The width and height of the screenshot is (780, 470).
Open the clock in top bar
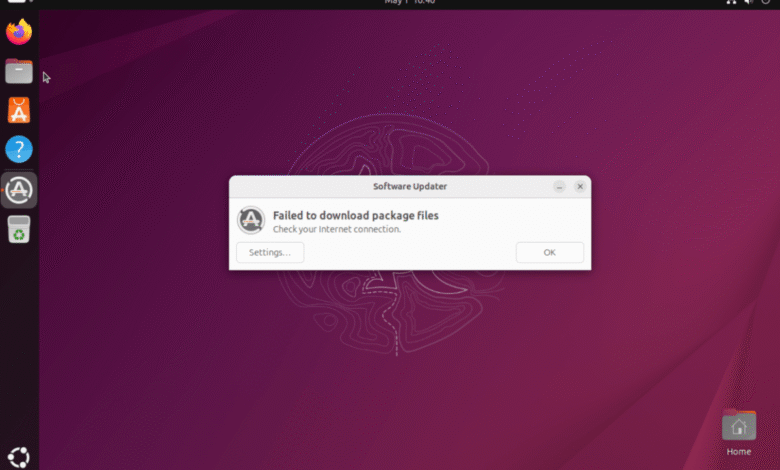coord(410,2)
